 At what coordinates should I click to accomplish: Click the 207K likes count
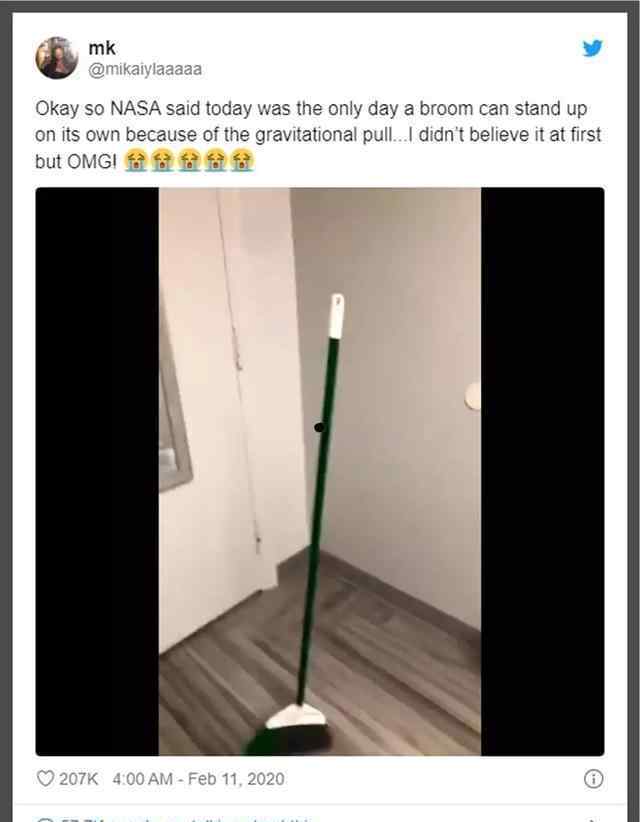(78, 779)
